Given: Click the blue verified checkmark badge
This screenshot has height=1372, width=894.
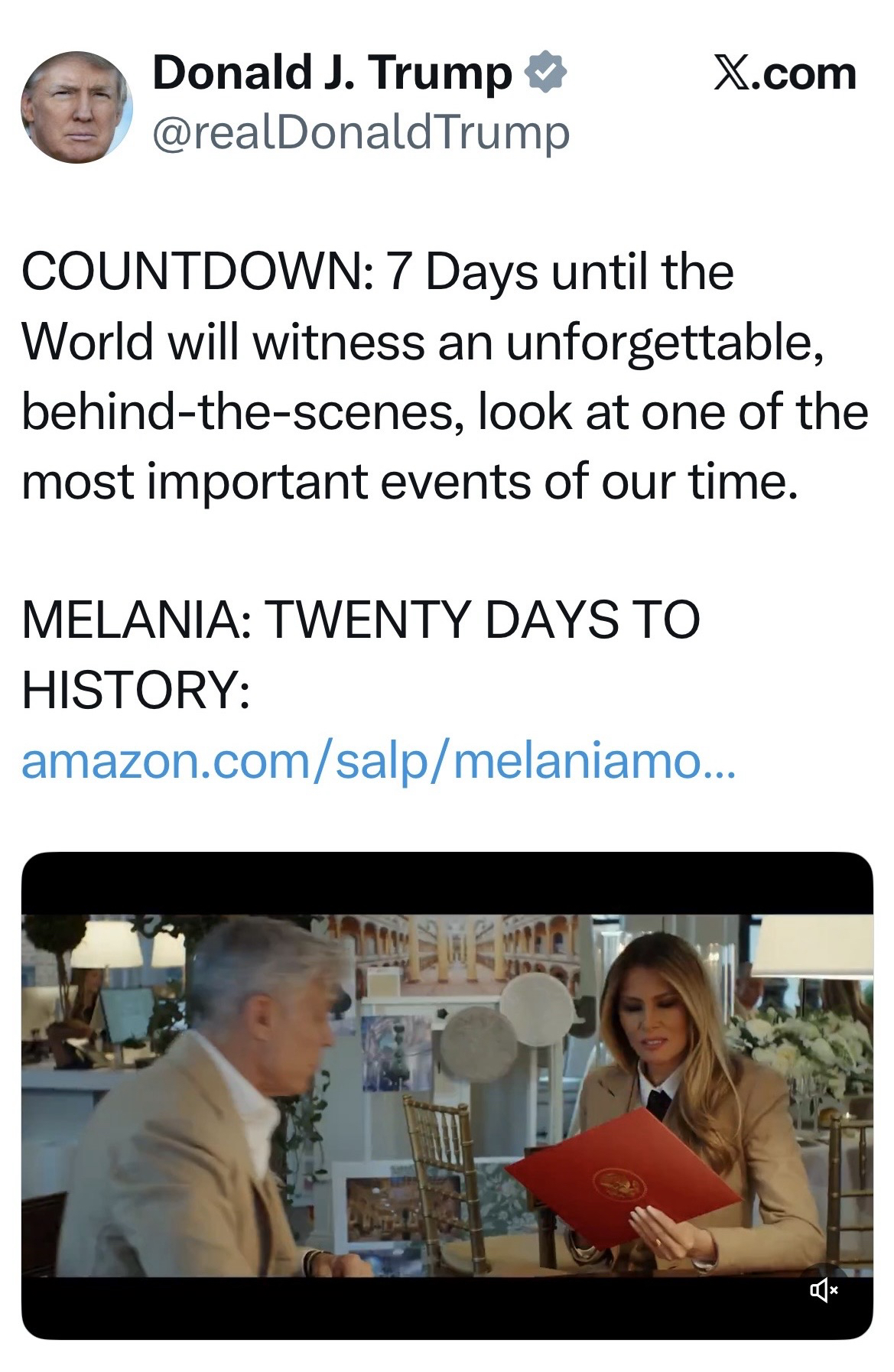Looking at the screenshot, I should [545, 73].
